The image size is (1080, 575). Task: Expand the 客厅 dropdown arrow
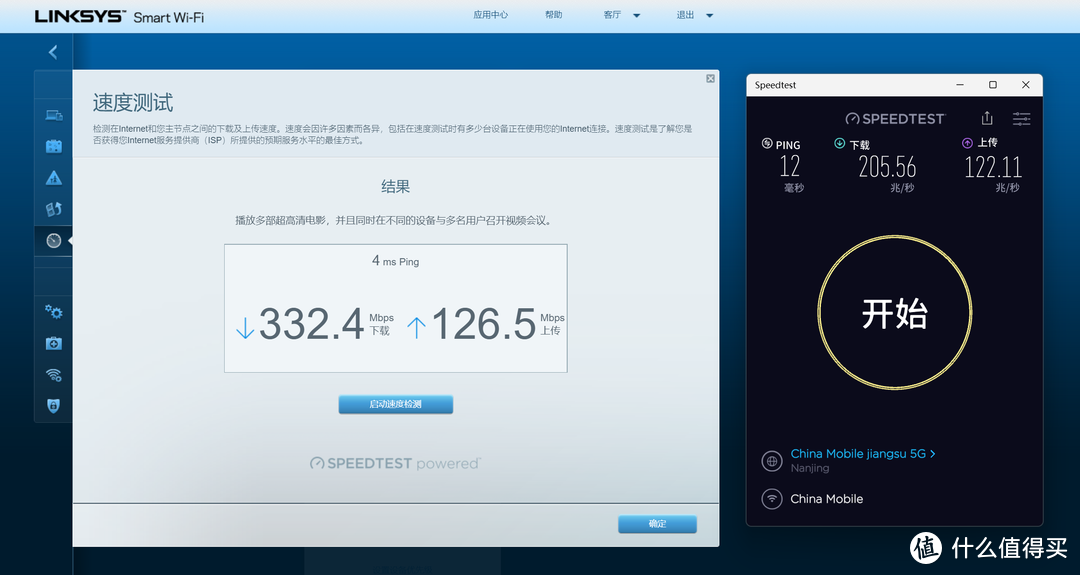[x=636, y=15]
